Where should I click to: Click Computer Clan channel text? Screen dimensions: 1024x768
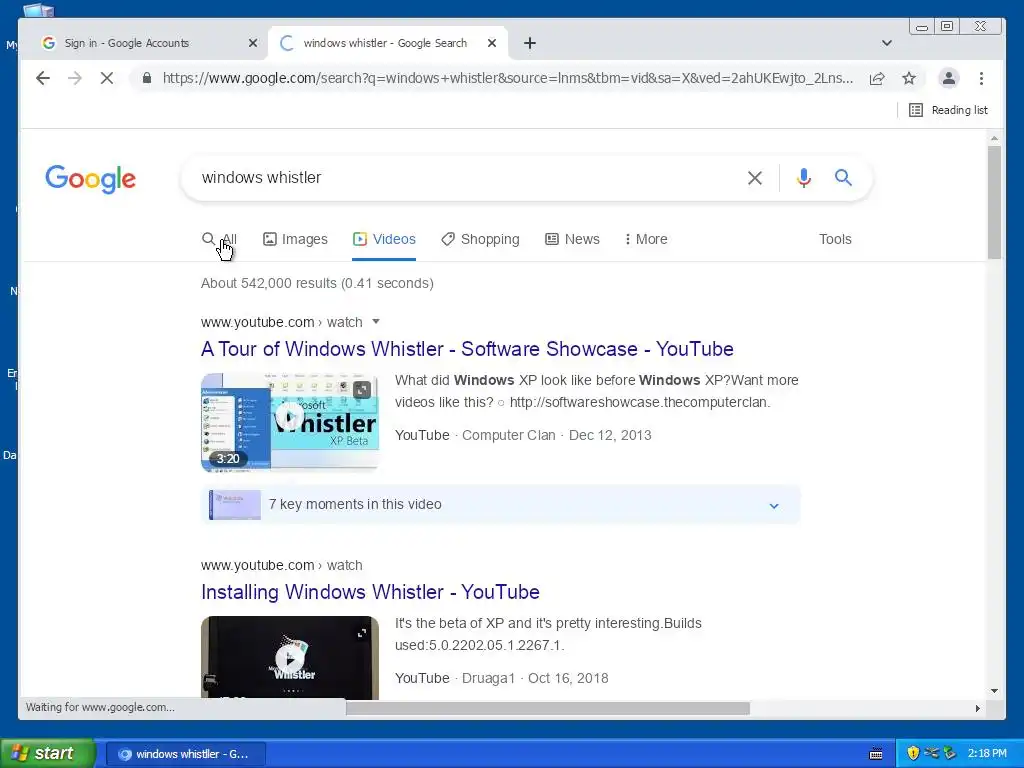pyautogui.click(x=509, y=435)
